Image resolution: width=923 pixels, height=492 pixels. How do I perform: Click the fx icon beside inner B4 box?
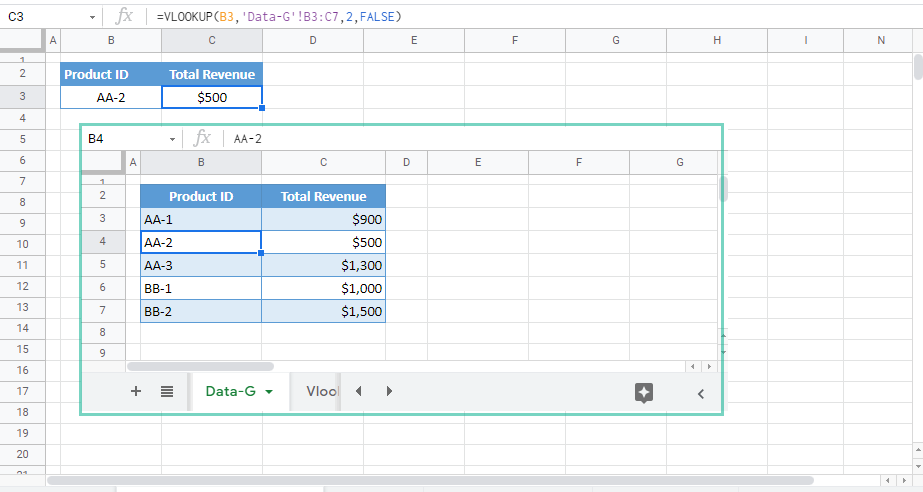point(202,138)
